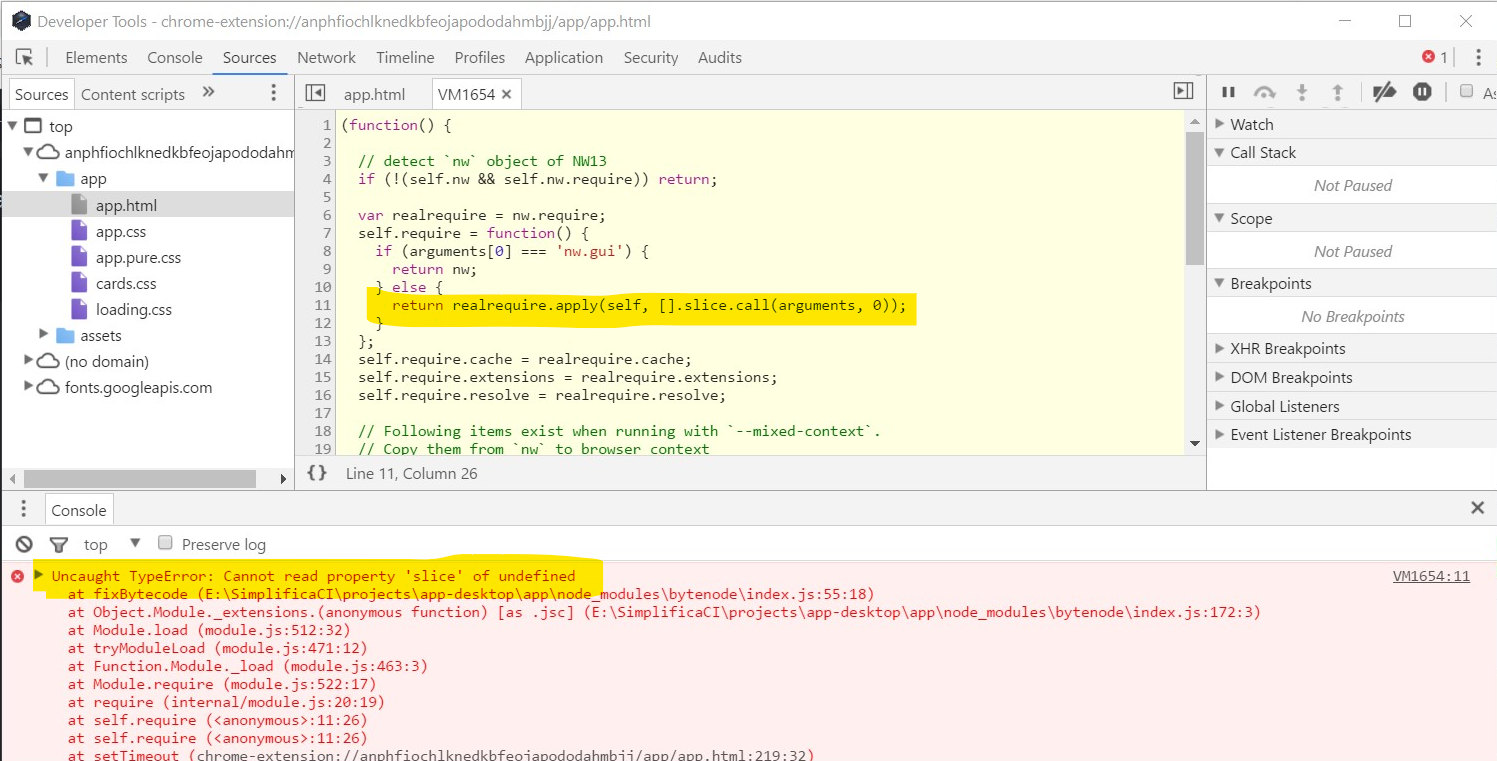
Task: Expand the Uncaught TypeError stack trace arrow
Action: [x=39, y=575]
